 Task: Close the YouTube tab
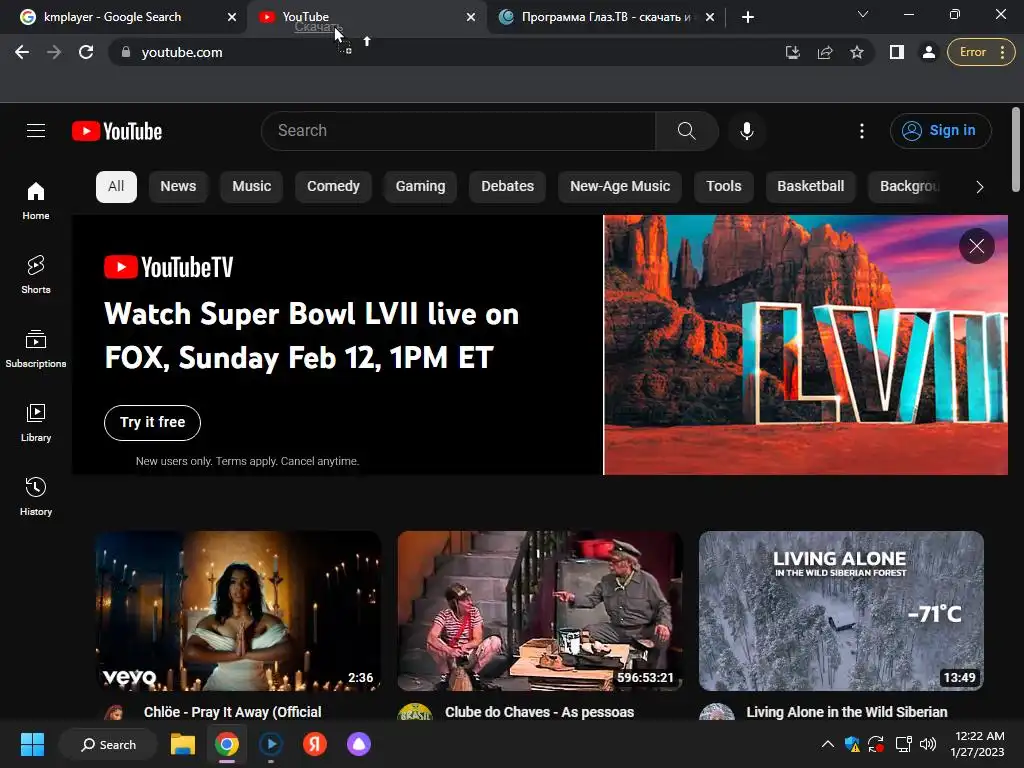[471, 17]
